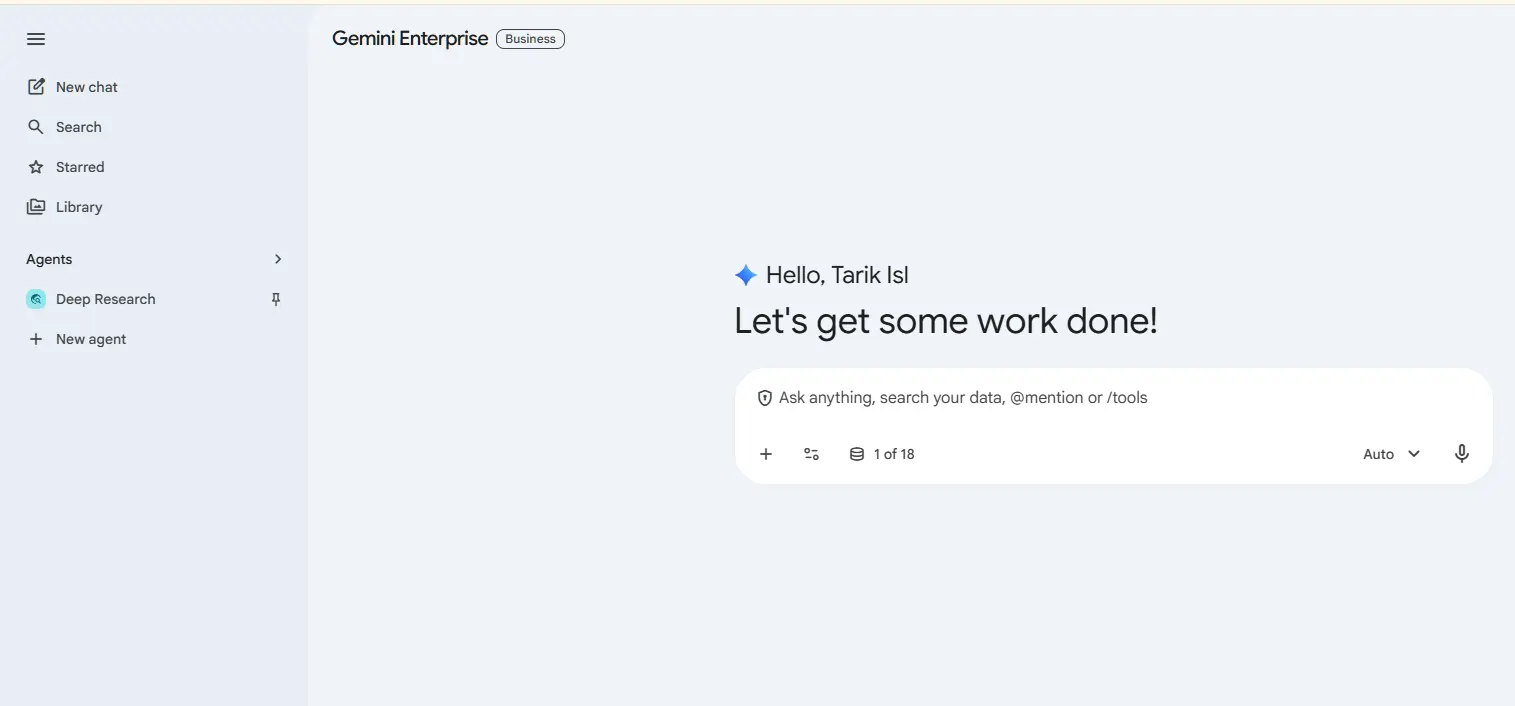Add attachment with the plus icon in prompt box
1515x706 pixels.
[766, 454]
